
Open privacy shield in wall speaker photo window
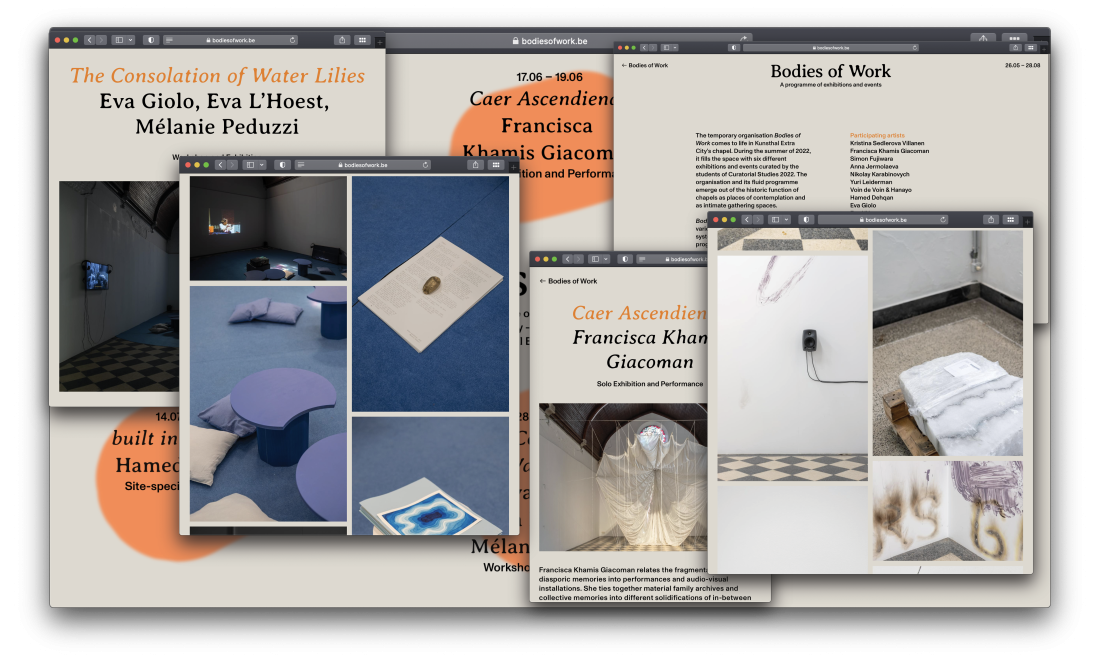pyautogui.click(x=807, y=220)
